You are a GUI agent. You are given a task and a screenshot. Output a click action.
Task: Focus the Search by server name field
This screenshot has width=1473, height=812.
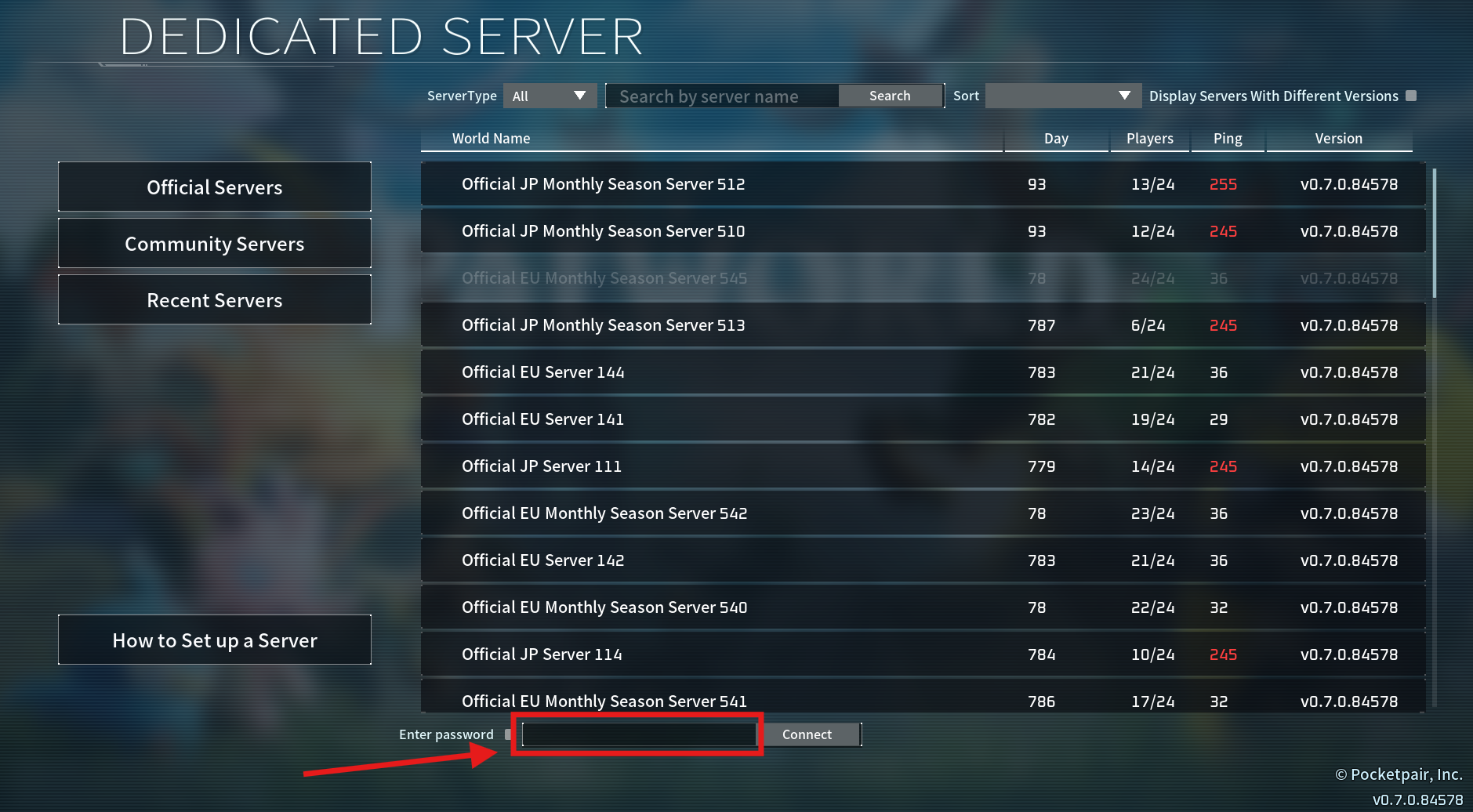pyautogui.click(x=722, y=96)
